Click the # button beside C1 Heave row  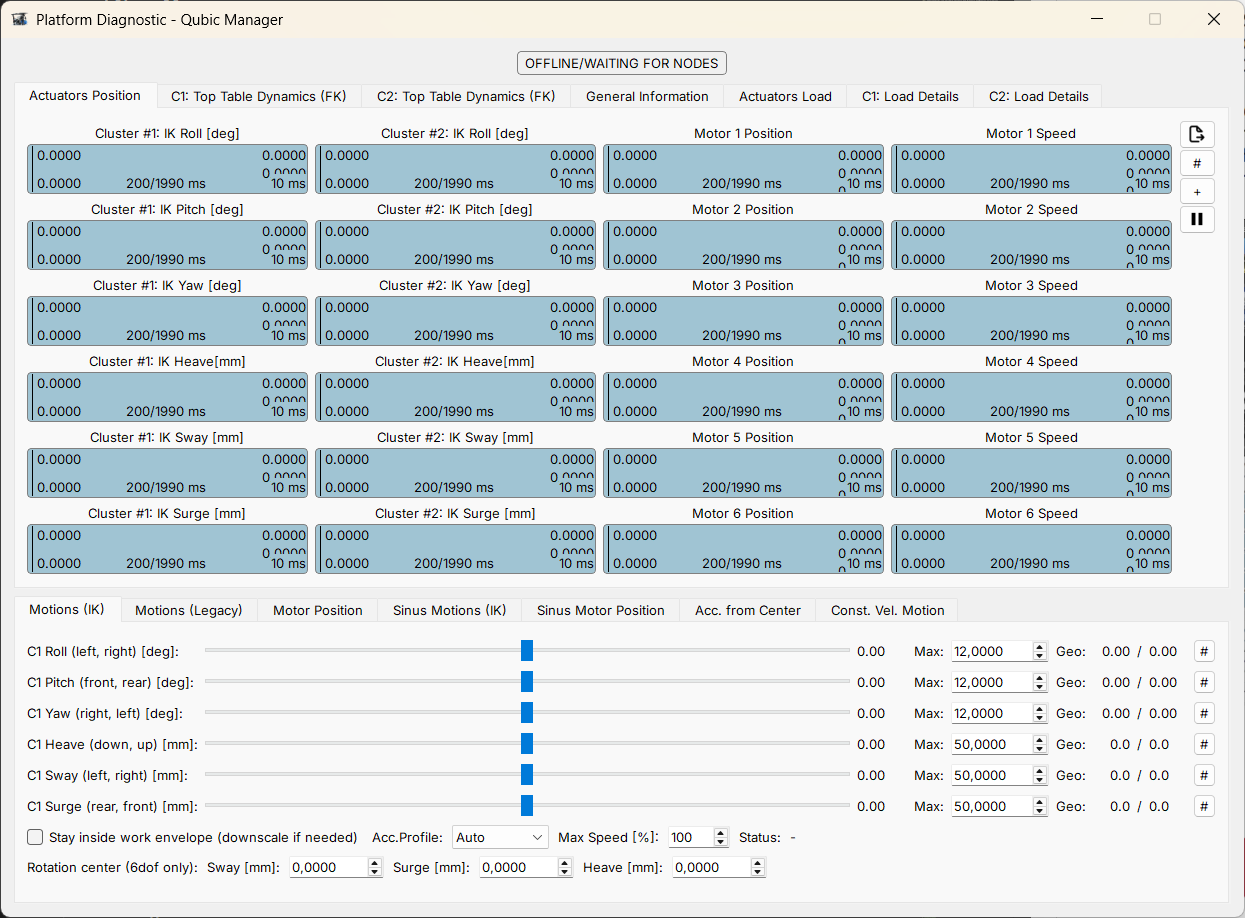1204,744
